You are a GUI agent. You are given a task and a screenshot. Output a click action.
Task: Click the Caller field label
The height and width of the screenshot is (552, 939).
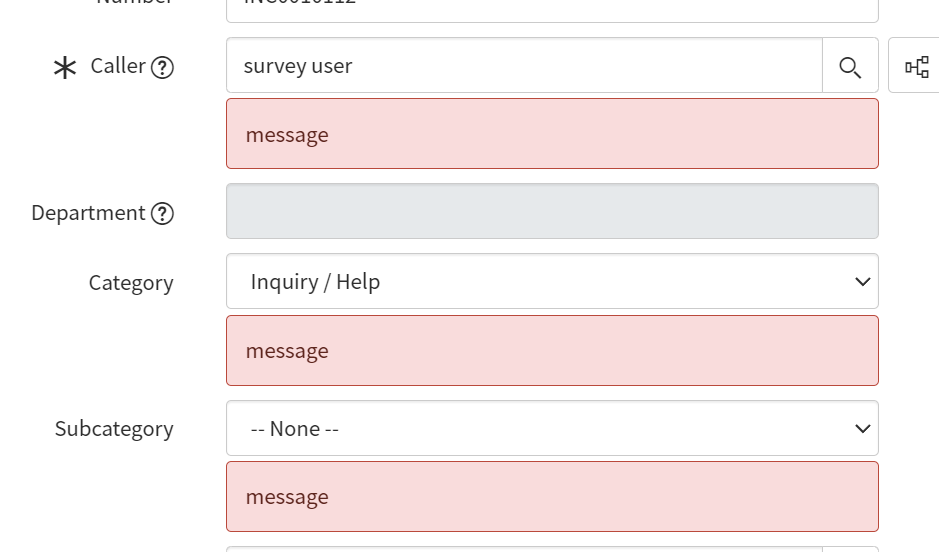[118, 66]
